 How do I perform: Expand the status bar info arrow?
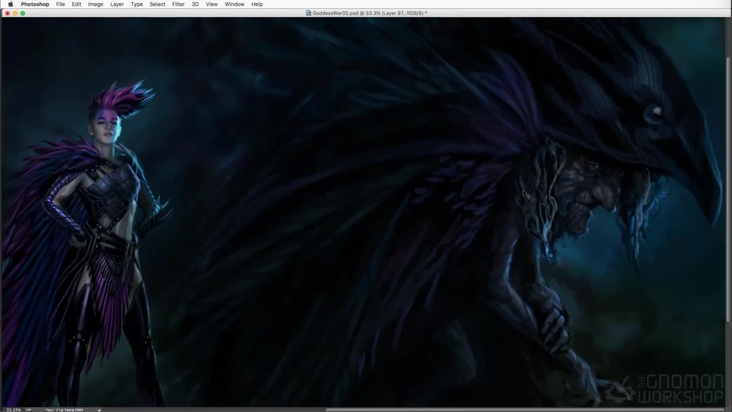pyautogui.click(x=99, y=410)
